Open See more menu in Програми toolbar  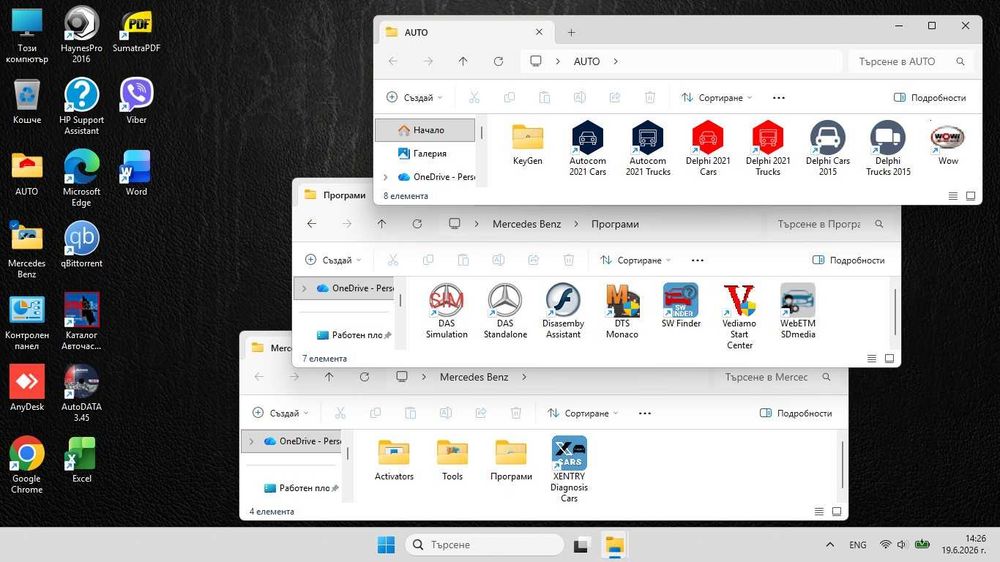(x=698, y=260)
